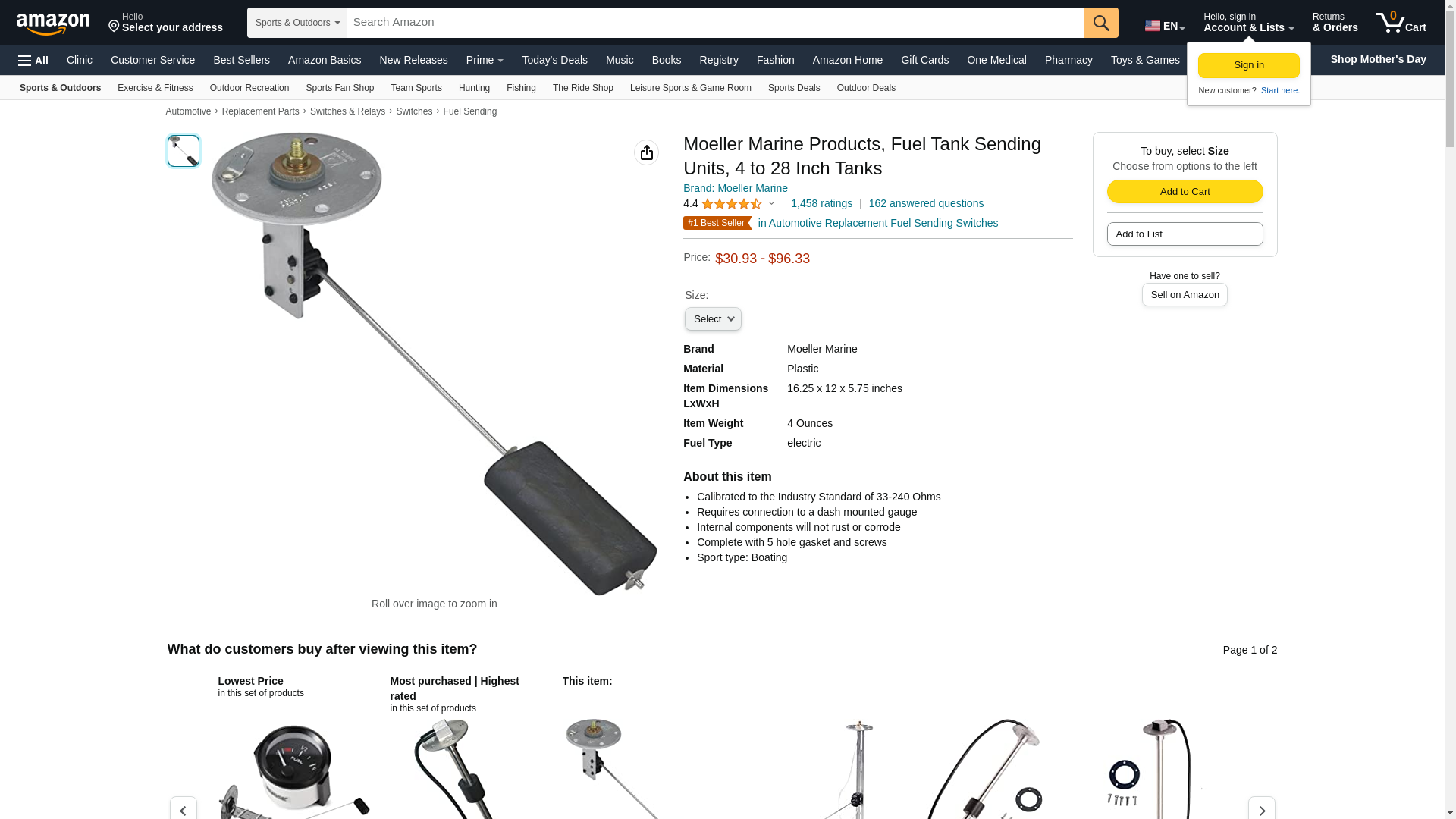Click the Brand: Moeller Marine link
Screen dimensions: 1456x819
(735, 188)
